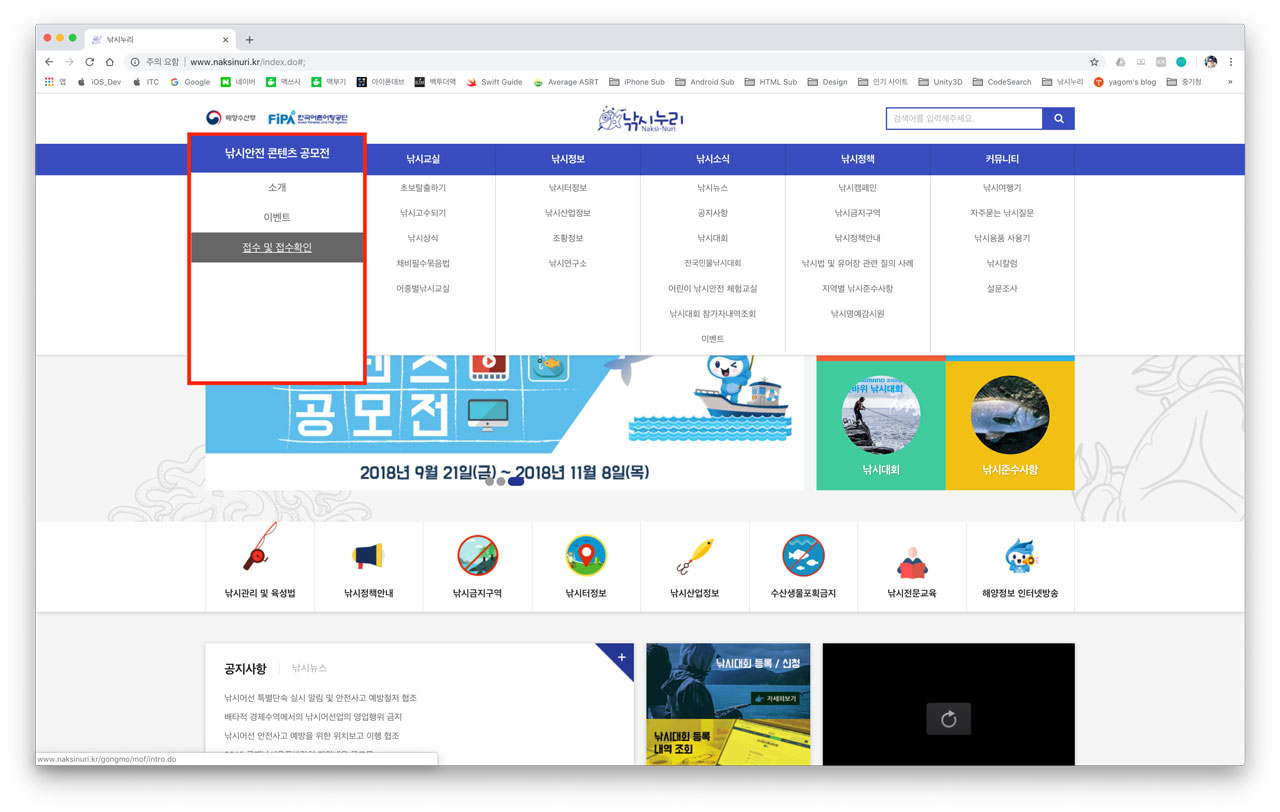The width and height of the screenshot is (1280, 812).
Task: Bookmark page with the star icon
Action: click(1094, 62)
